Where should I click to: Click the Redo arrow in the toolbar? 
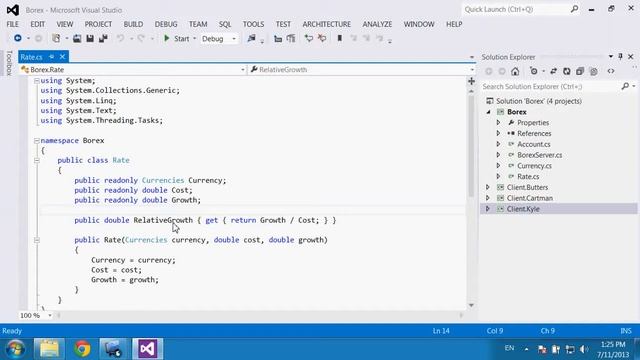pos(141,38)
